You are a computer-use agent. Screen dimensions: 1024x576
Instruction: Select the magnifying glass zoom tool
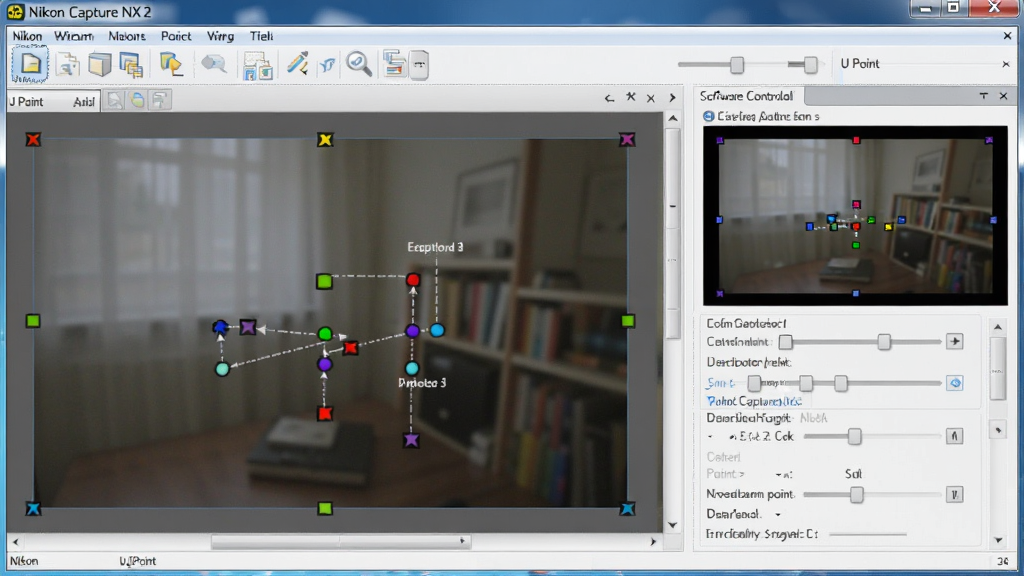point(359,64)
